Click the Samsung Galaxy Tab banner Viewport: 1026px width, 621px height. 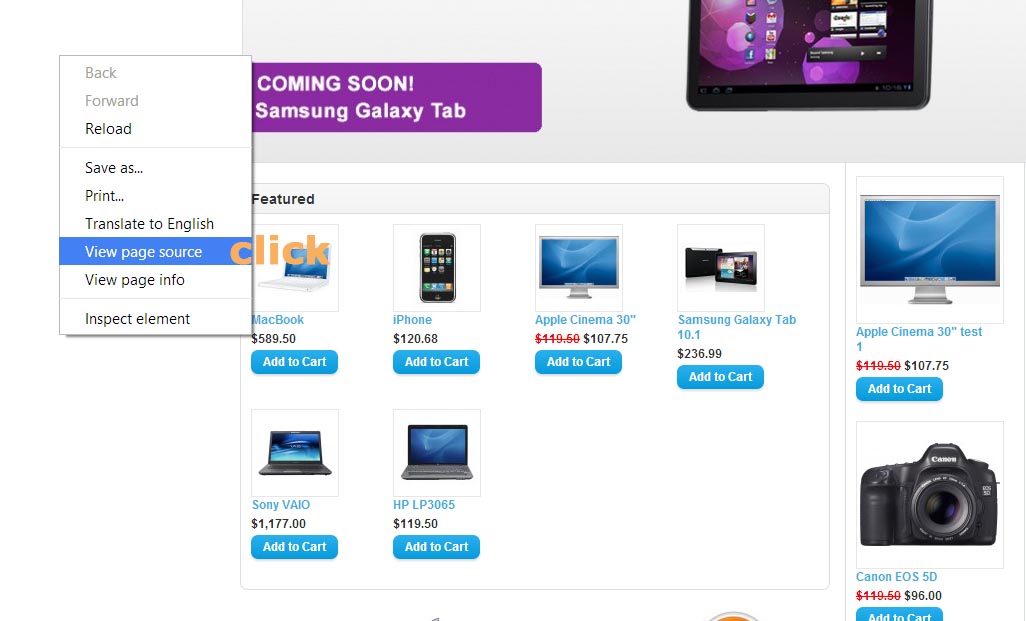click(x=633, y=79)
